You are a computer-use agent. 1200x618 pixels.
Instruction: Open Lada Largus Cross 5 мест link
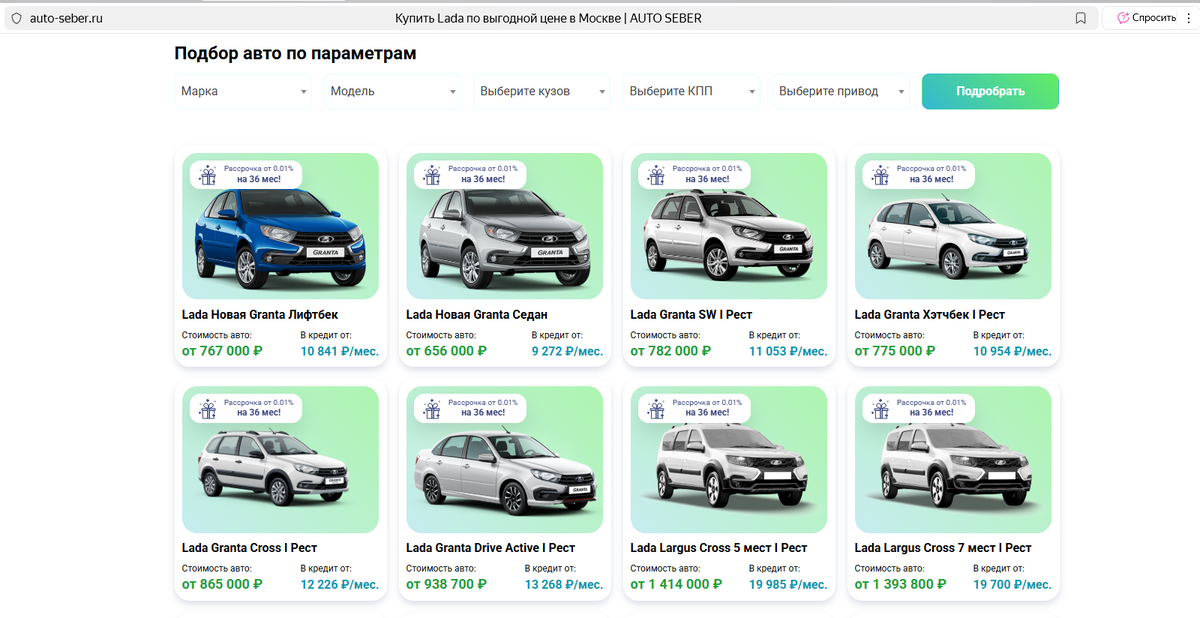click(x=719, y=548)
